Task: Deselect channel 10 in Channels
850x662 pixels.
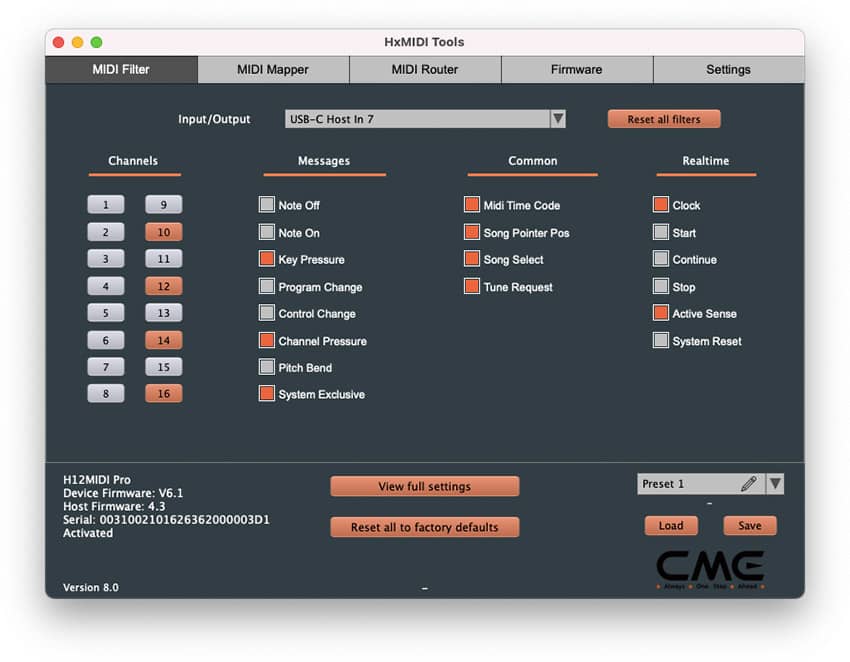Action: click(x=163, y=232)
